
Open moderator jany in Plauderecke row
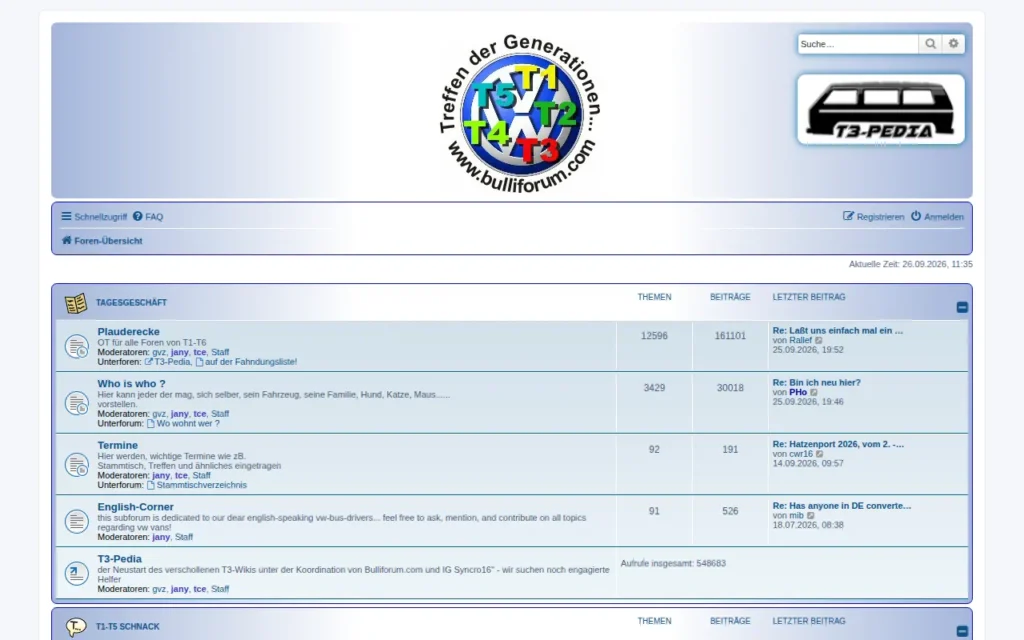180,352
